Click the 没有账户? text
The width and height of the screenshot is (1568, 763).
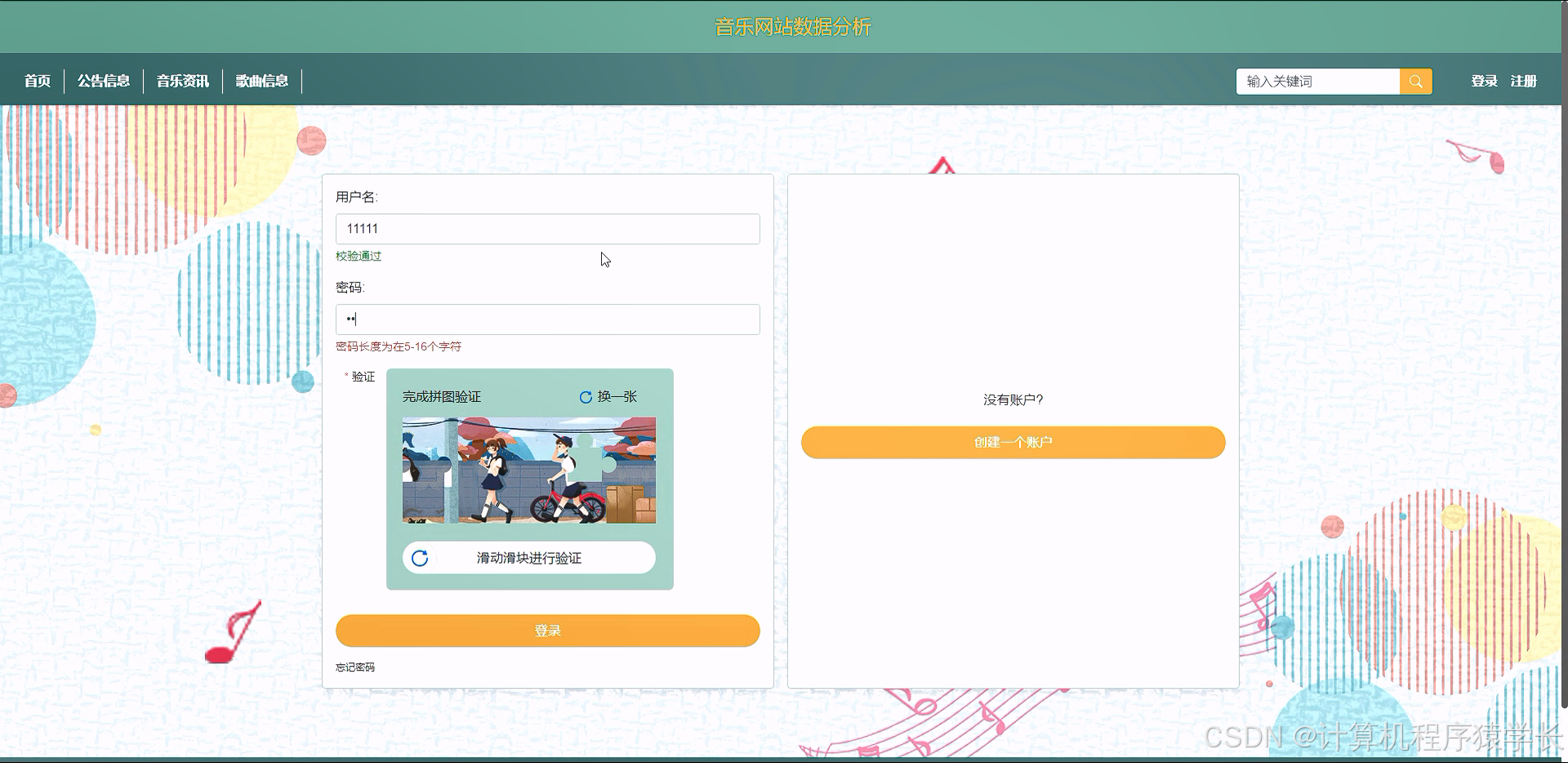click(x=1013, y=399)
